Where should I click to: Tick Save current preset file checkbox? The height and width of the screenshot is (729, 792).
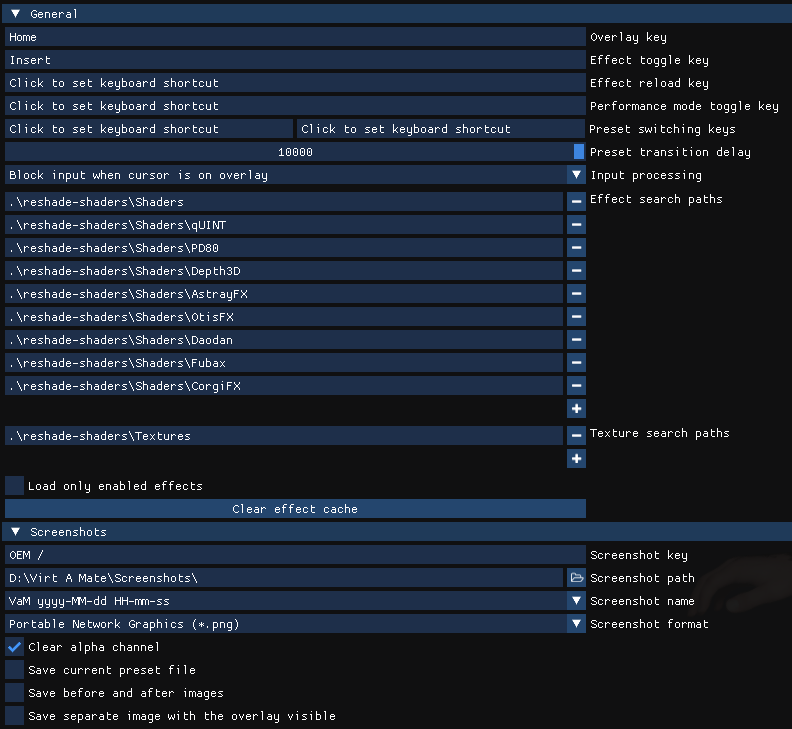pyautogui.click(x=15, y=670)
